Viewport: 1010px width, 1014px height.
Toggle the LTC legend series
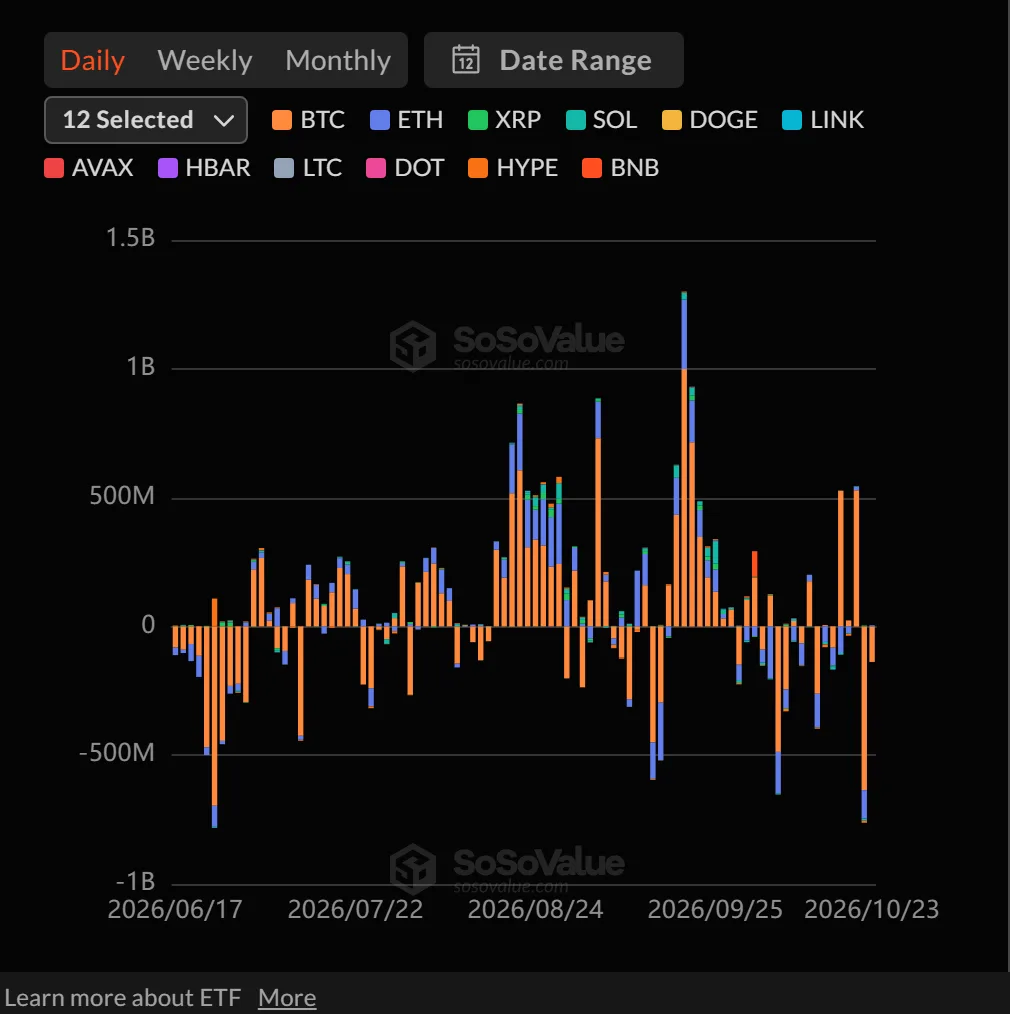[x=308, y=168]
